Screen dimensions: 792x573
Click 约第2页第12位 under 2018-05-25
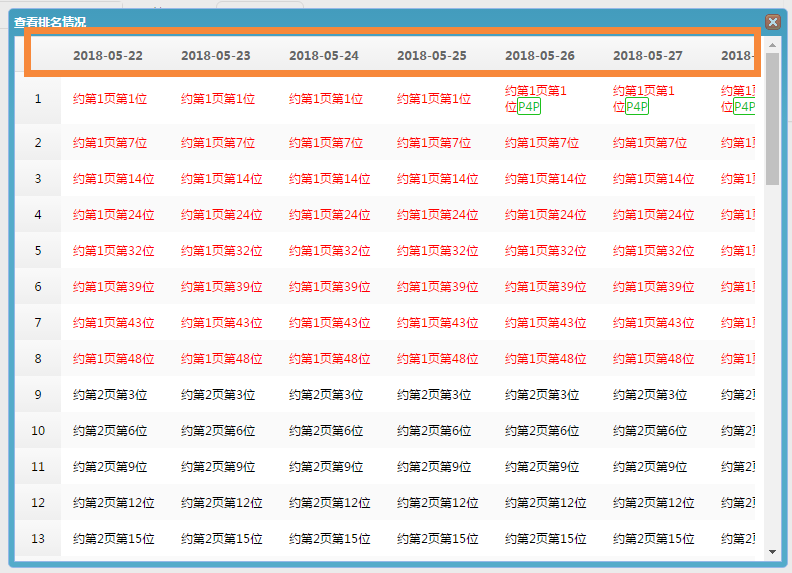438,503
